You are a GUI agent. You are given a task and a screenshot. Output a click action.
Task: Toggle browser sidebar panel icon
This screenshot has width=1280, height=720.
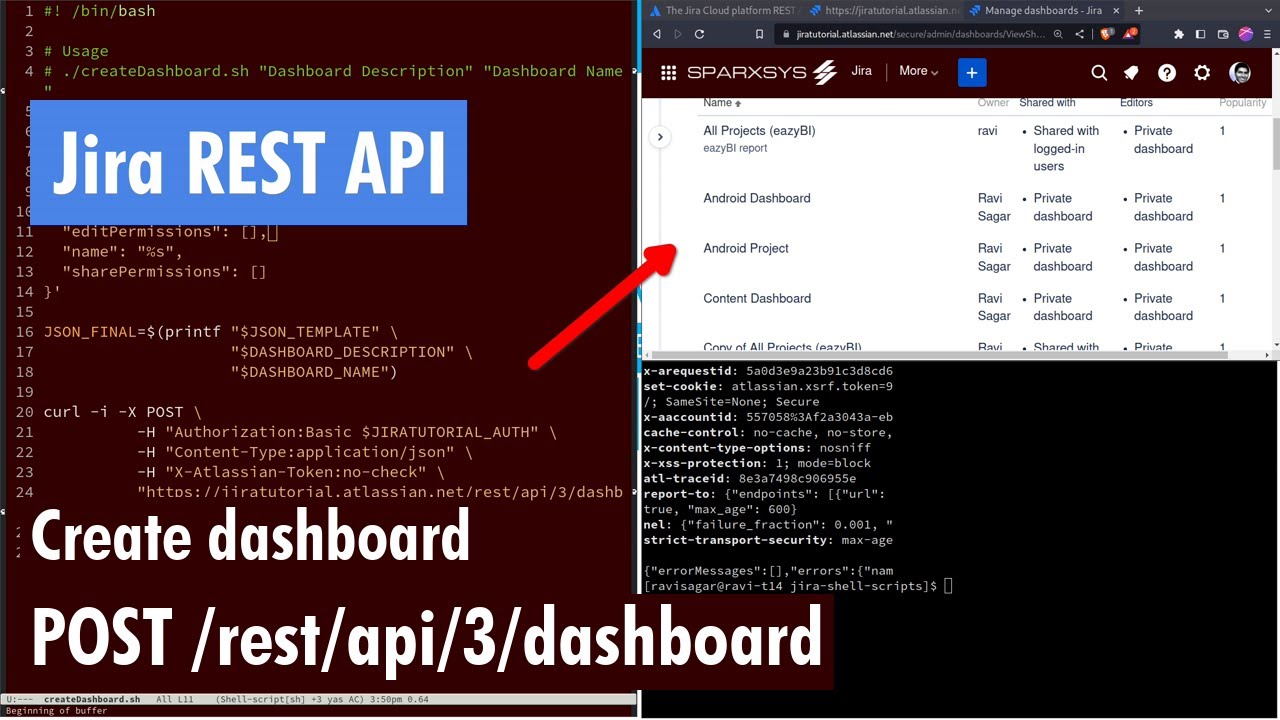click(1201, 34)
